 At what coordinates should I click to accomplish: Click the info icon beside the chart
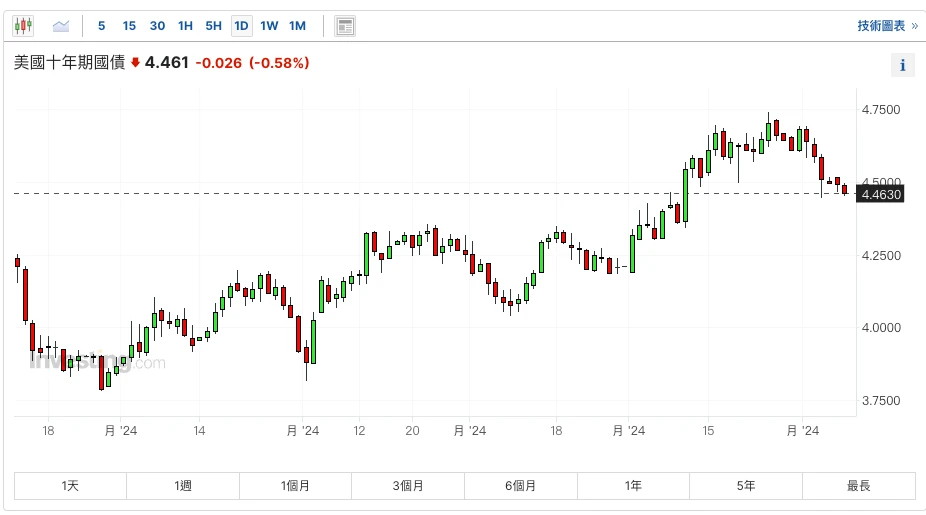click(x=903, y=65)
